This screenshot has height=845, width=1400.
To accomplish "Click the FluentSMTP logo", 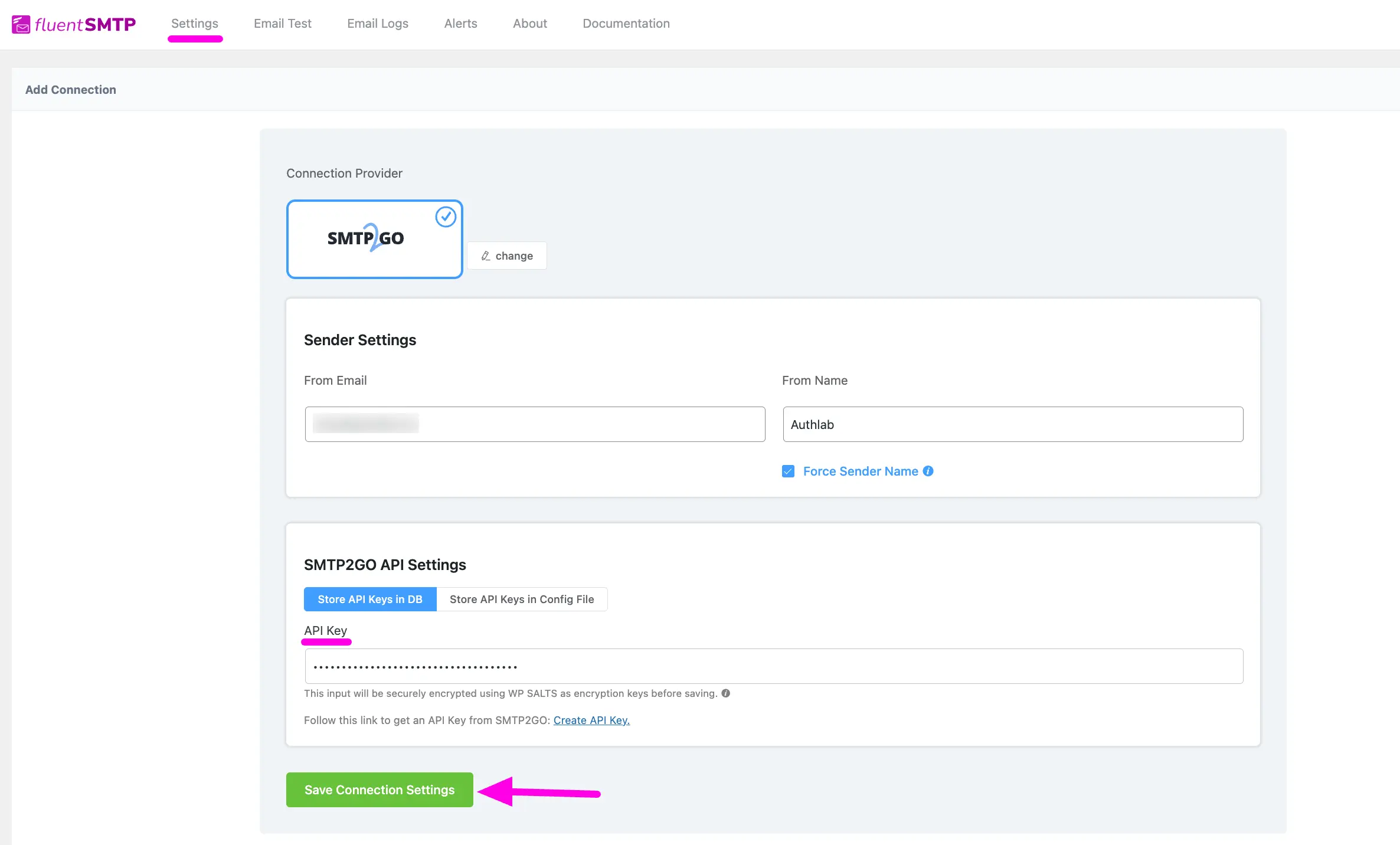I will 74,24.
